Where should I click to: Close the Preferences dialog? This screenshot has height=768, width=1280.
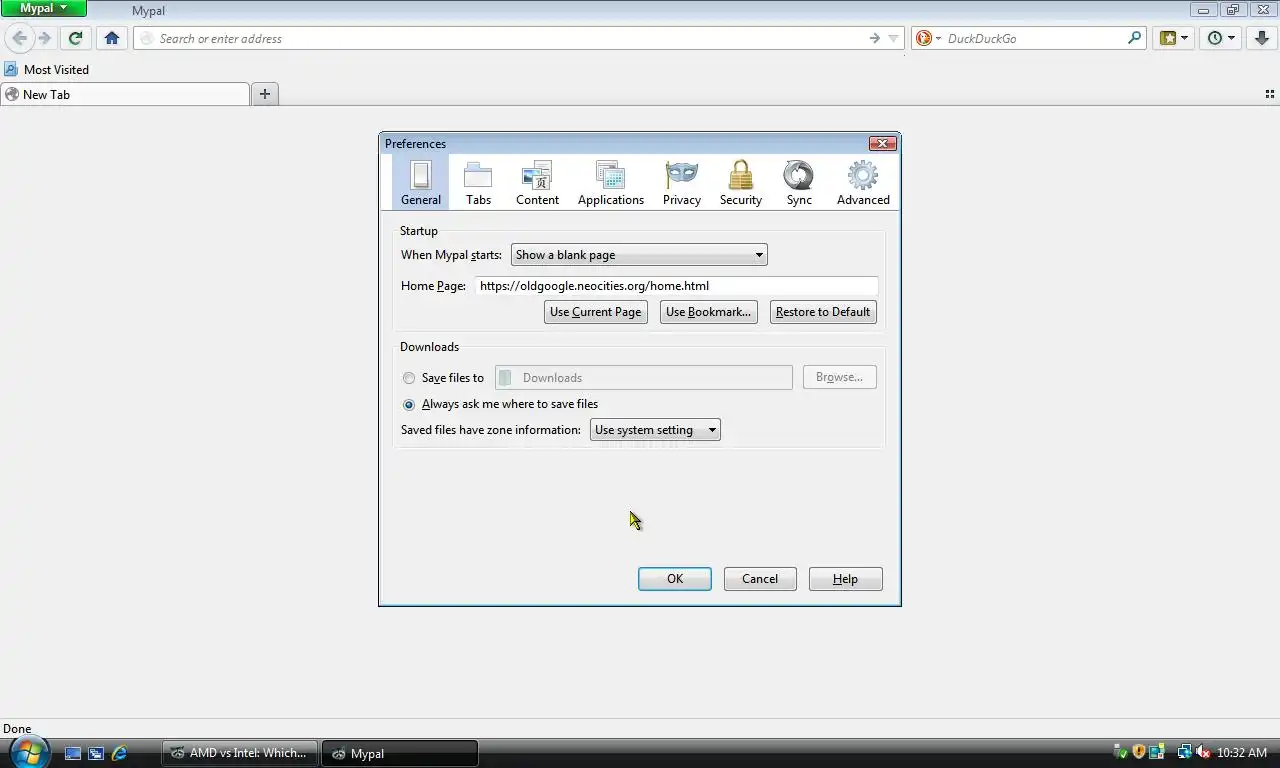(x=882, y=143)
